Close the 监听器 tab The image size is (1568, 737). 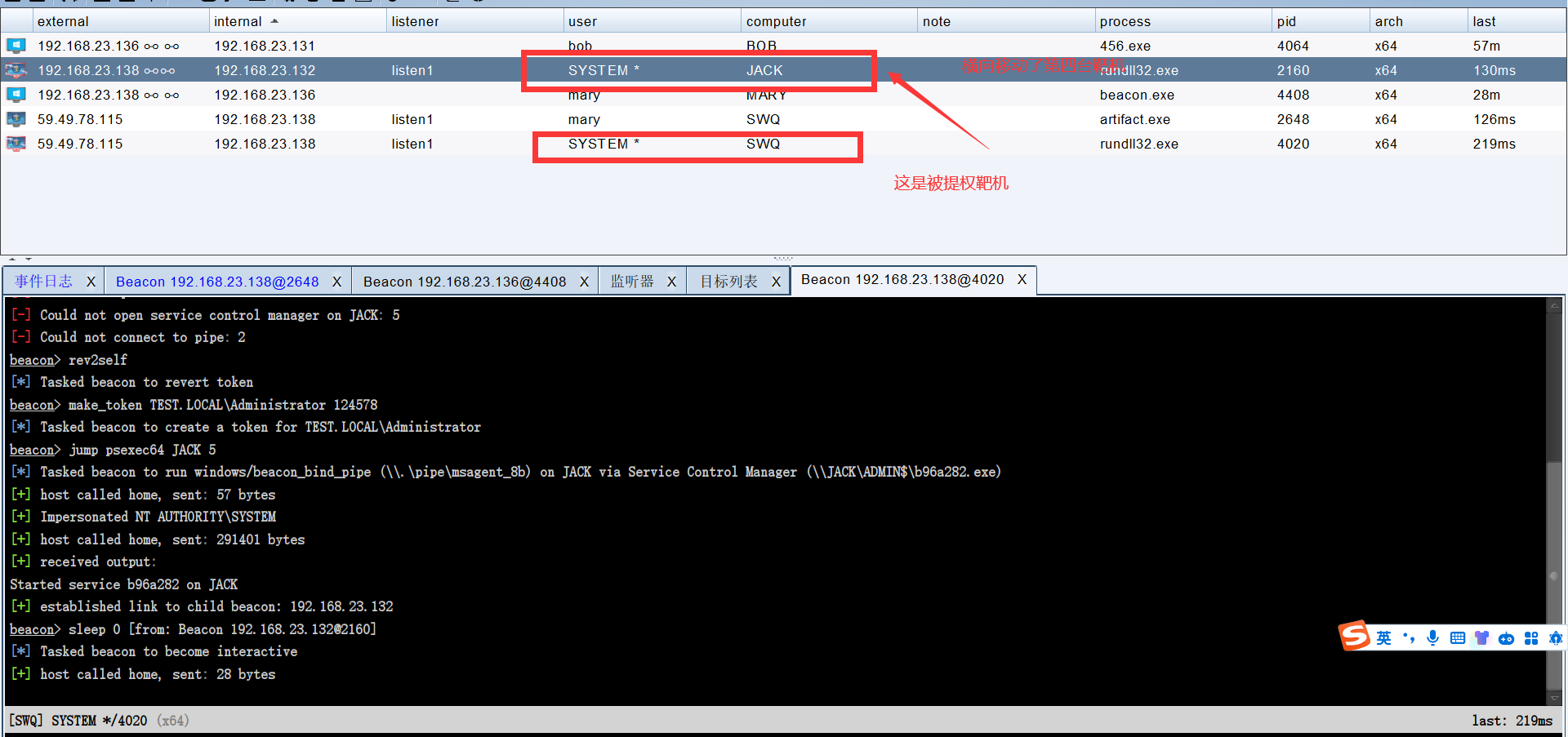671,282
